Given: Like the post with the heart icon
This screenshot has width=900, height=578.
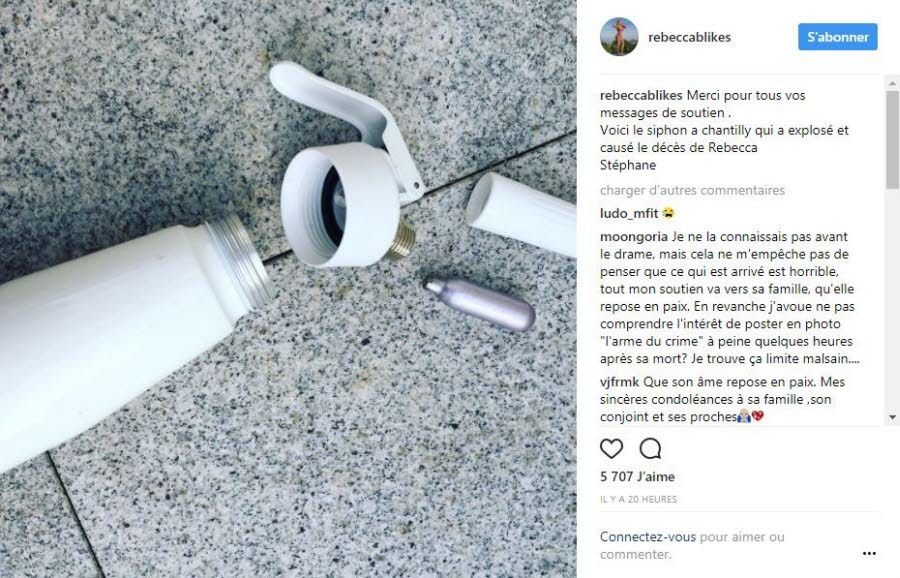Looking at the screenshot, I should 611,448.
